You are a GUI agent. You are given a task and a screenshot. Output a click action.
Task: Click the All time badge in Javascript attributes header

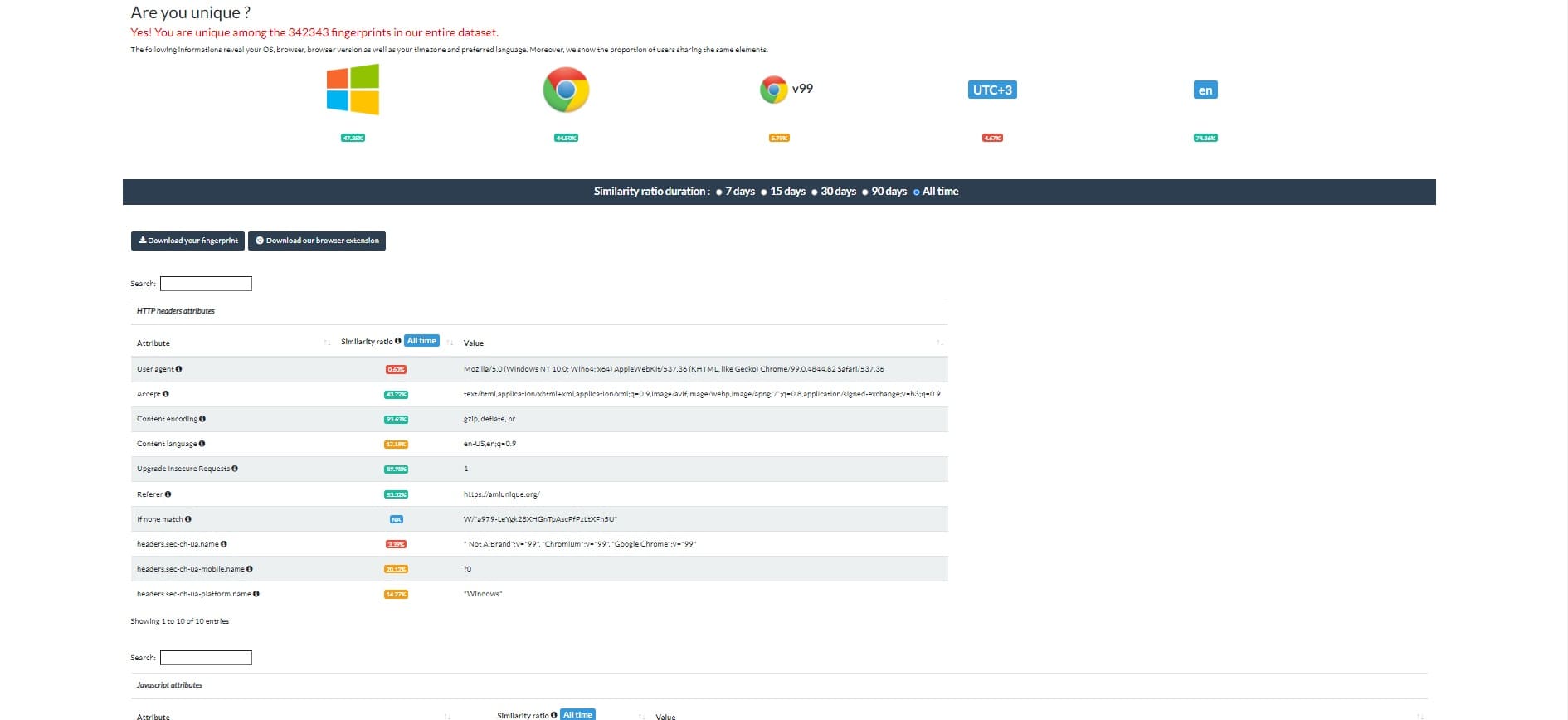click(x=577, y=715)
